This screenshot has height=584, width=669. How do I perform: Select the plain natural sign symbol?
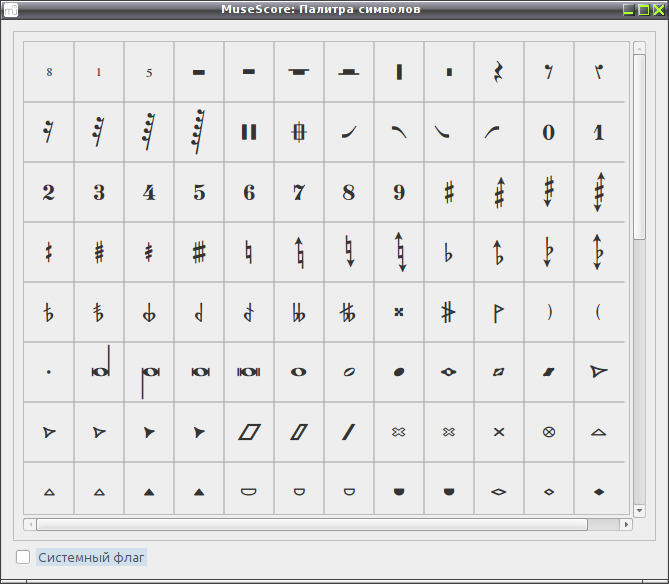click(x=249, y=252)
